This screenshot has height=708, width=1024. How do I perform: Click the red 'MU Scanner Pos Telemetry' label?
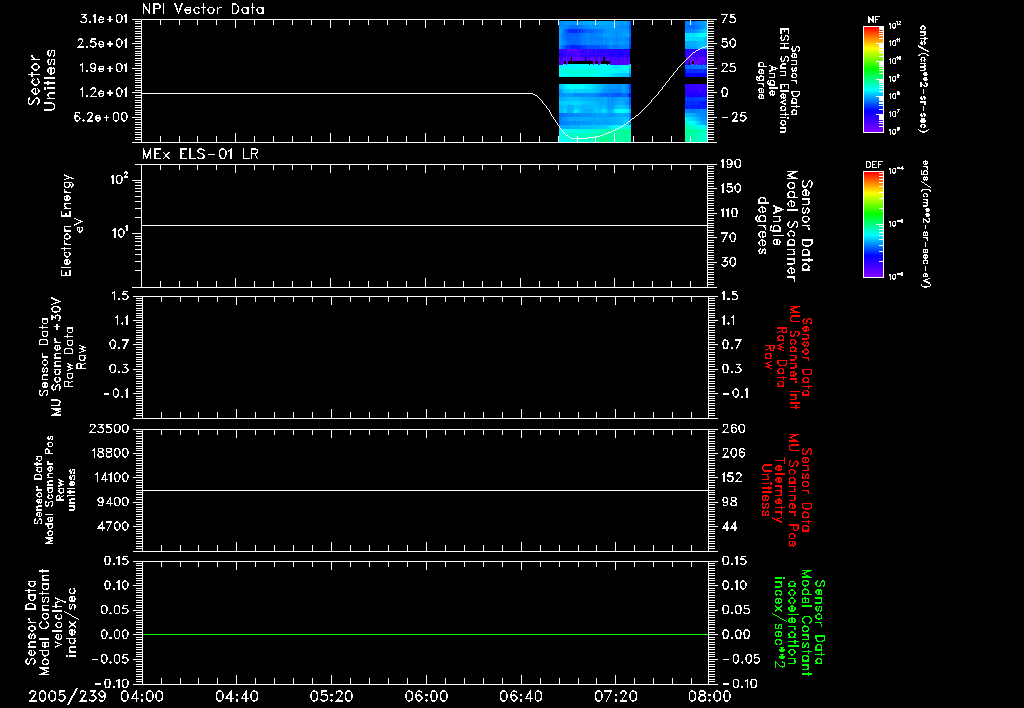pyautogui.click(x=787, y=490)
